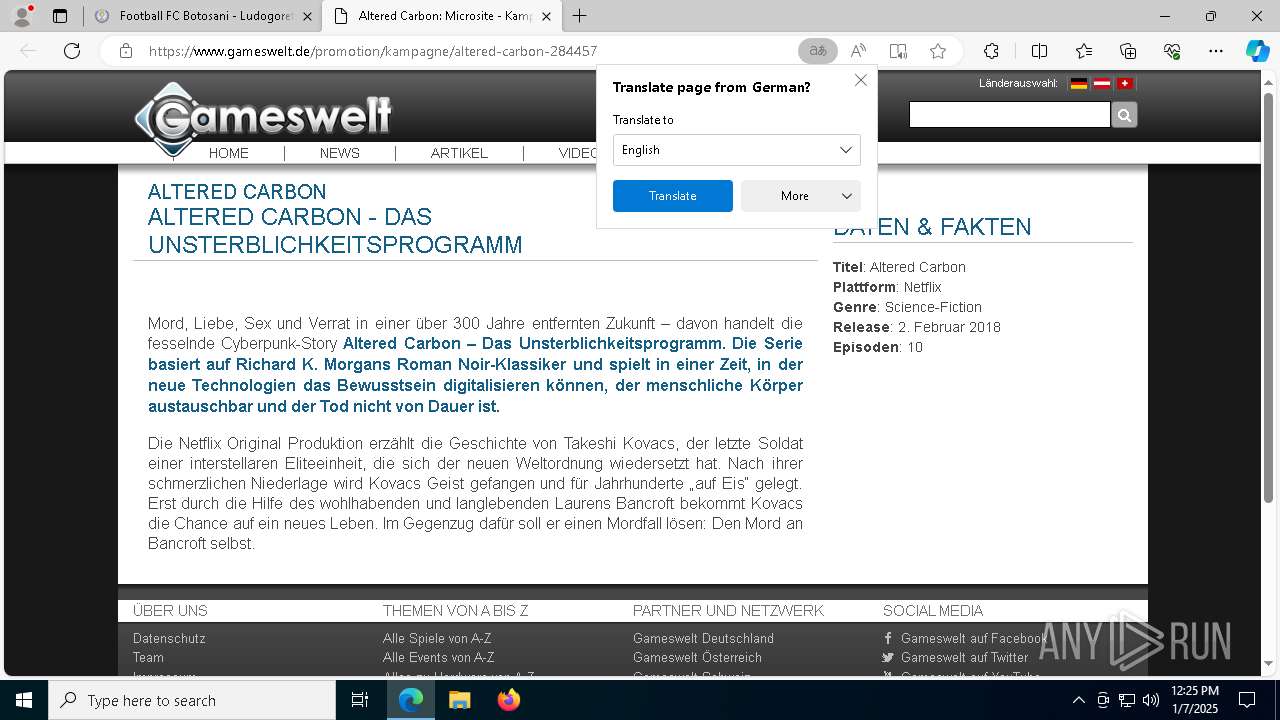The width and height of the screenshot is (1280, 720).
Task: Expand the Translate to English dropdown
Action: pos(737,150)
